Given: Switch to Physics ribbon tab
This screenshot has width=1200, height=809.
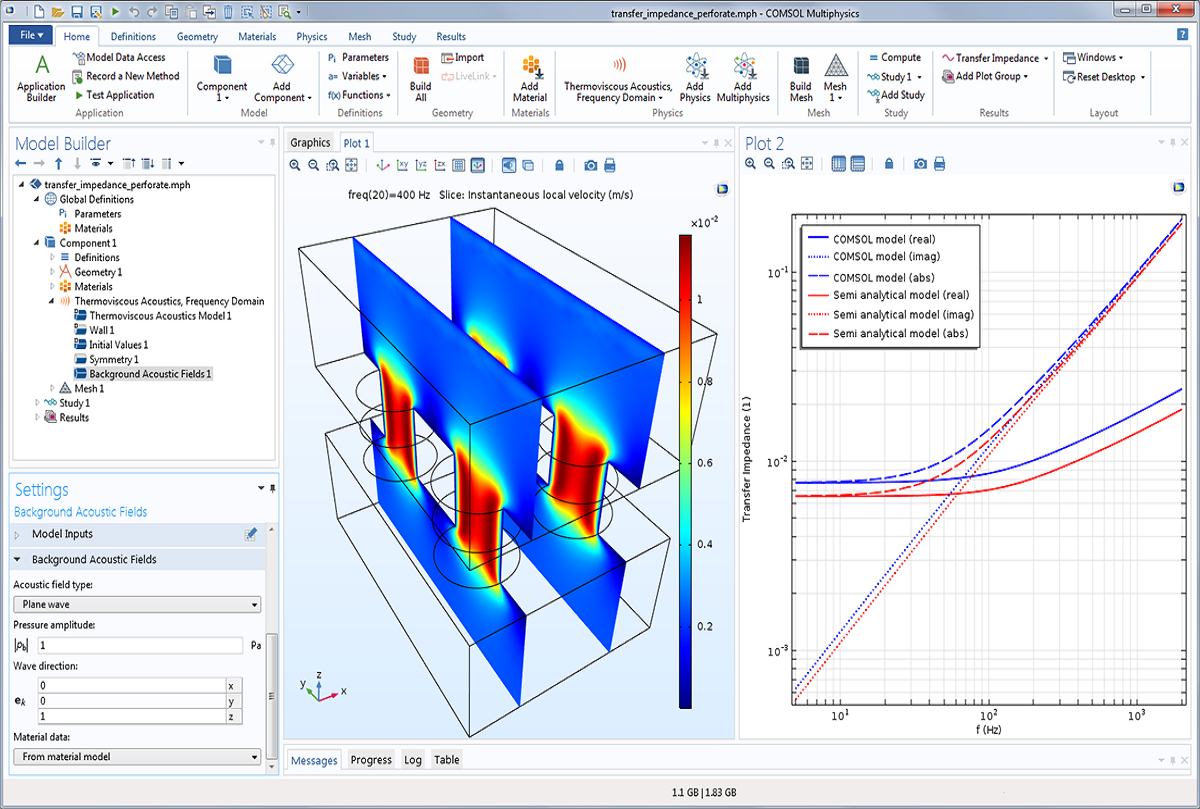Looking at the screenshot, I should [x=312, y=37].
